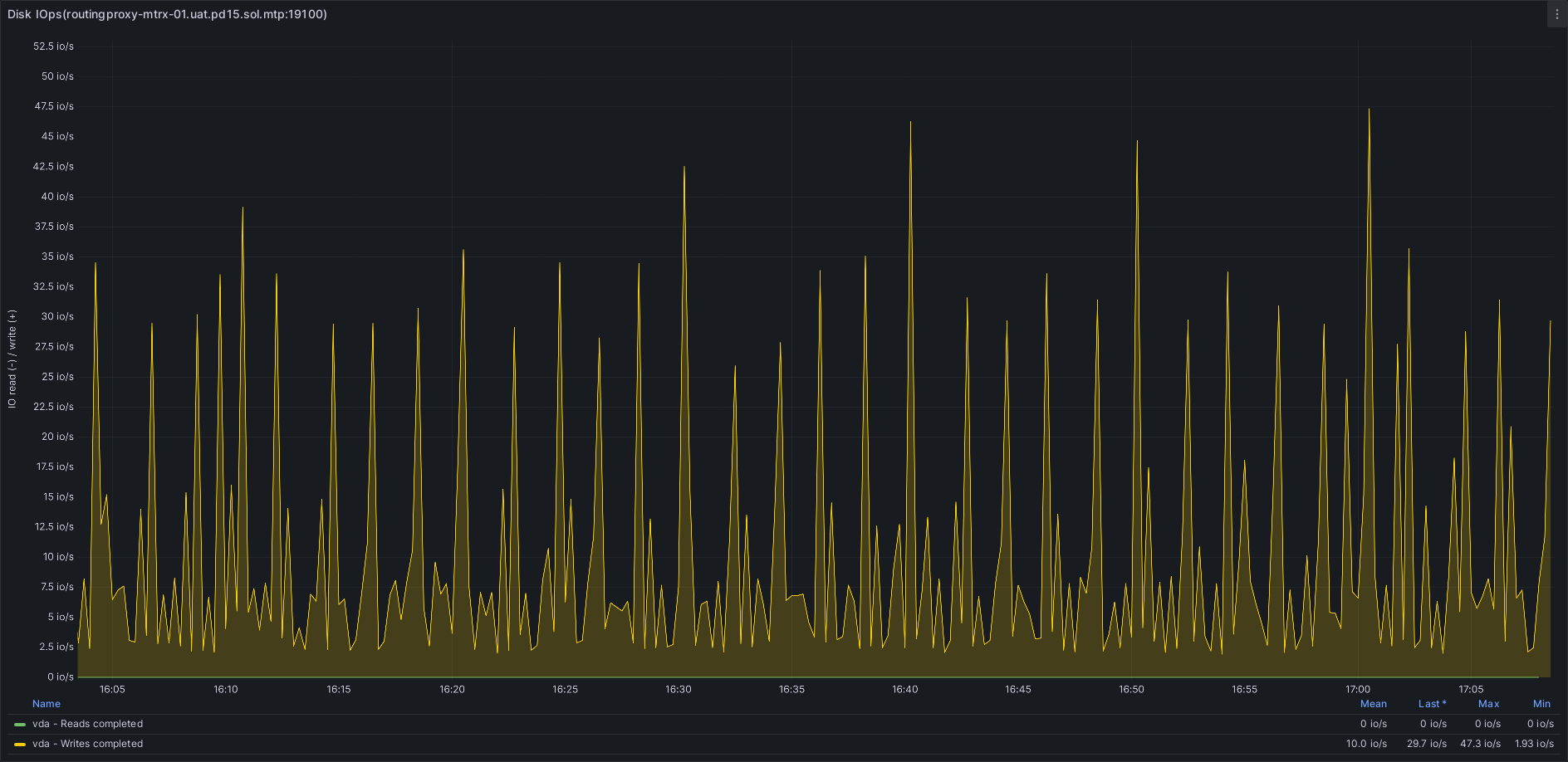This screenshot has width=1568, height=762.
Task: Click the 12.5 io/s y-axis label
Action: click(x=54, y=527)
